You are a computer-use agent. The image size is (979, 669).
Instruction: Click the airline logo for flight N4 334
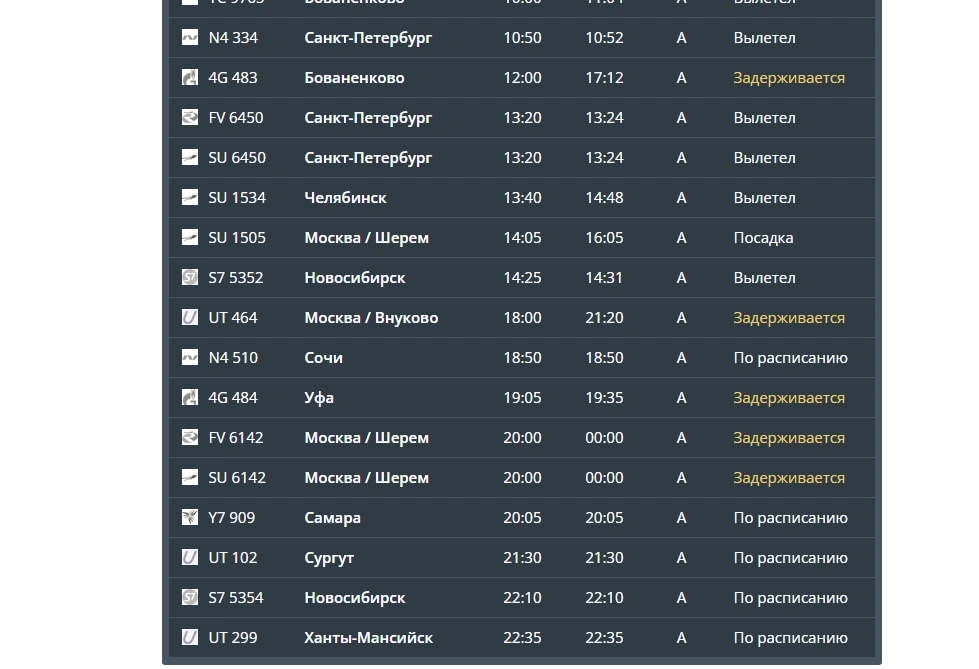pos(190,37)
